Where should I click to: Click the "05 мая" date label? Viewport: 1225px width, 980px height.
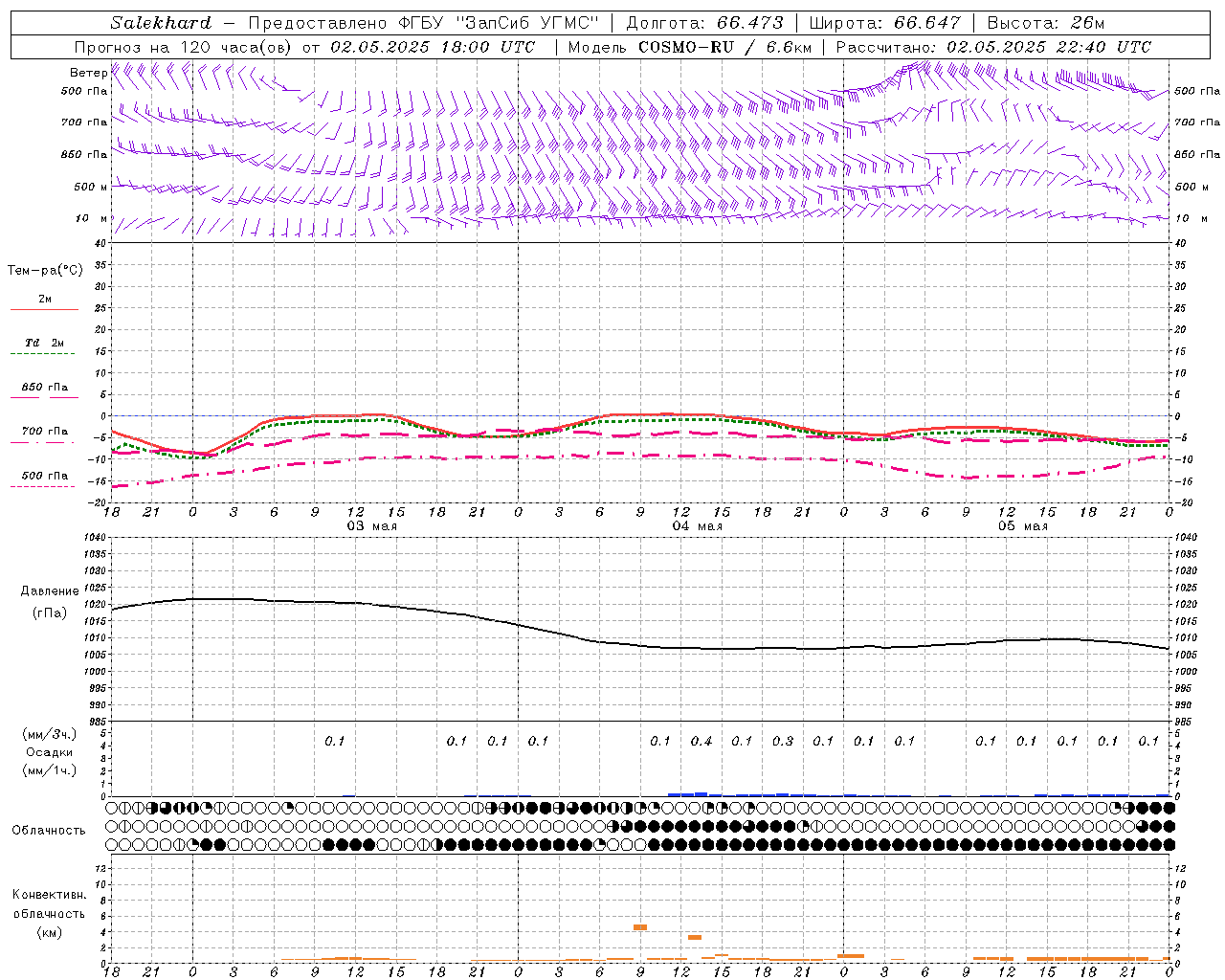pyautogui.click(x=1022, y=526)
